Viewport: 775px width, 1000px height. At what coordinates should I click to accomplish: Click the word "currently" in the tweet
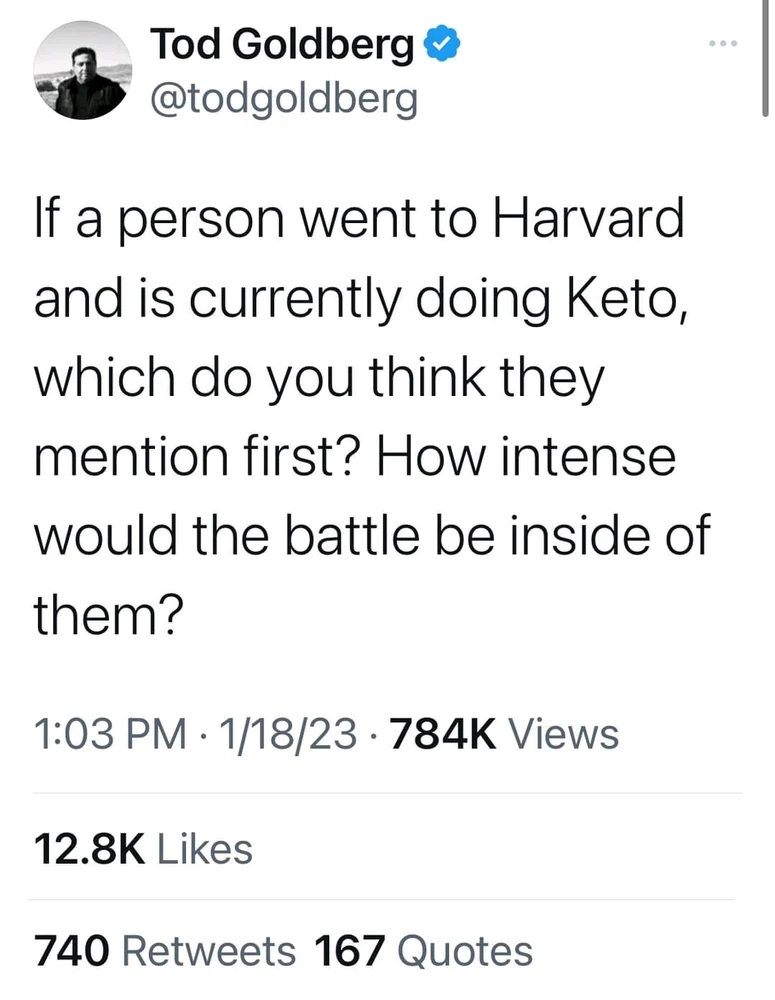[269, 299]
